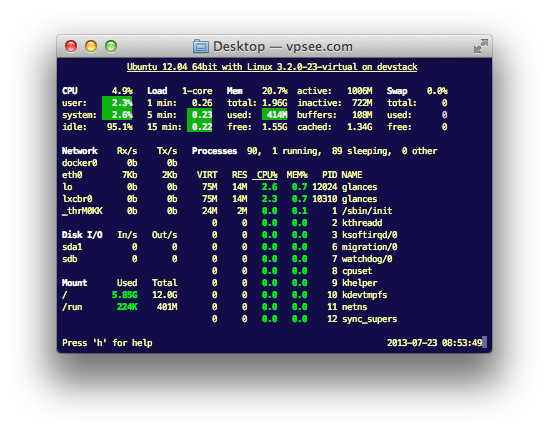Select the MEM% column header

(297, 175)
